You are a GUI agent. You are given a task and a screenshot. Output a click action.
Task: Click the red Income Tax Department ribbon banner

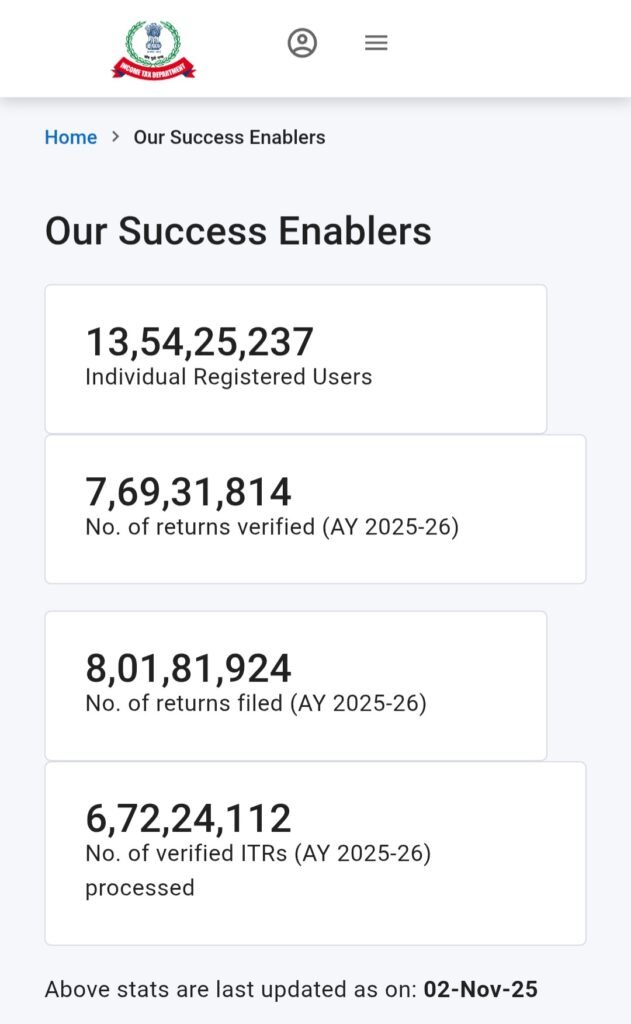(153, 69)
